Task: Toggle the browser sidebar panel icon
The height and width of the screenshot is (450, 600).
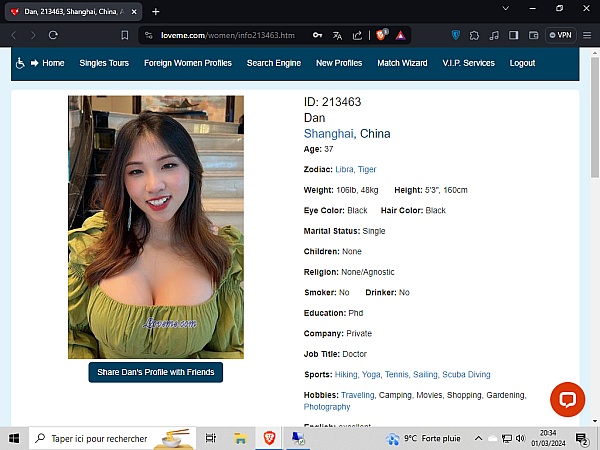Action: click(x=514, y=35)
